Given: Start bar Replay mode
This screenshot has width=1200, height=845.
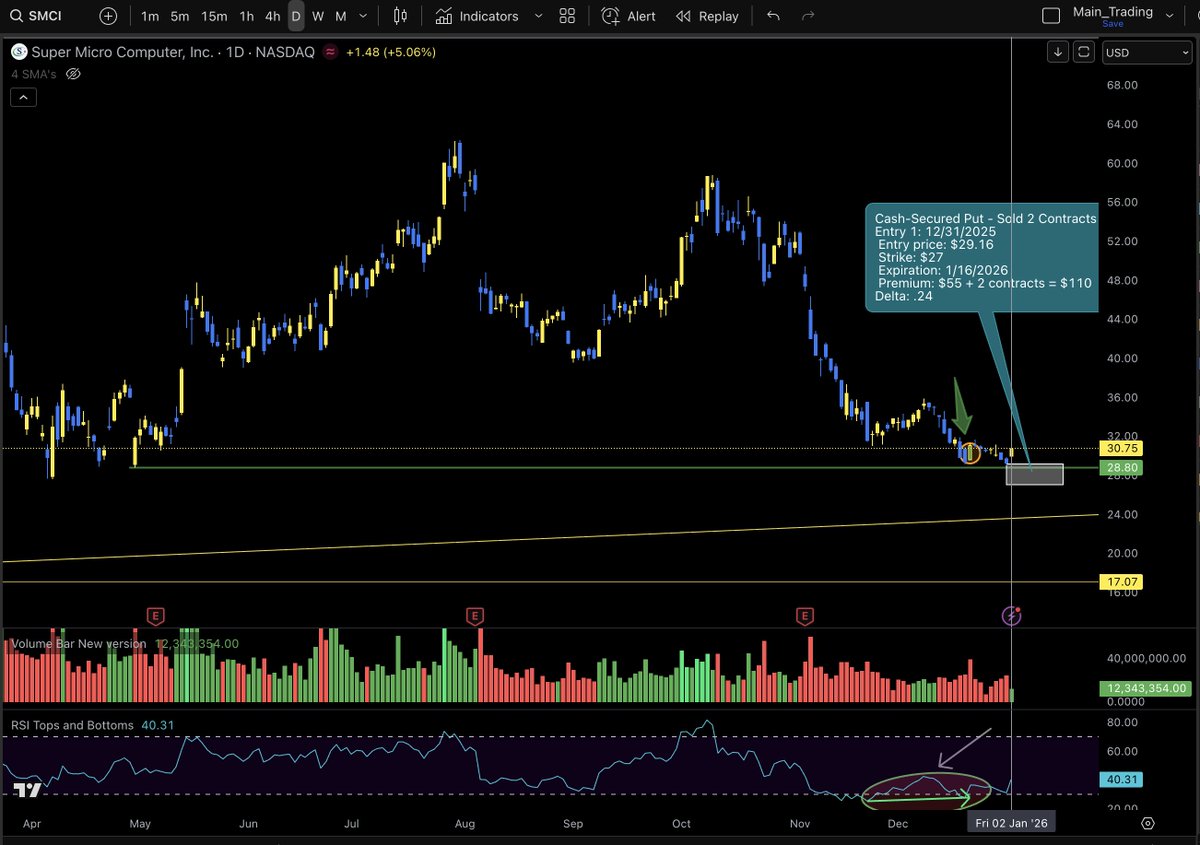Looking at the screenshot, I should coord(707,16).
